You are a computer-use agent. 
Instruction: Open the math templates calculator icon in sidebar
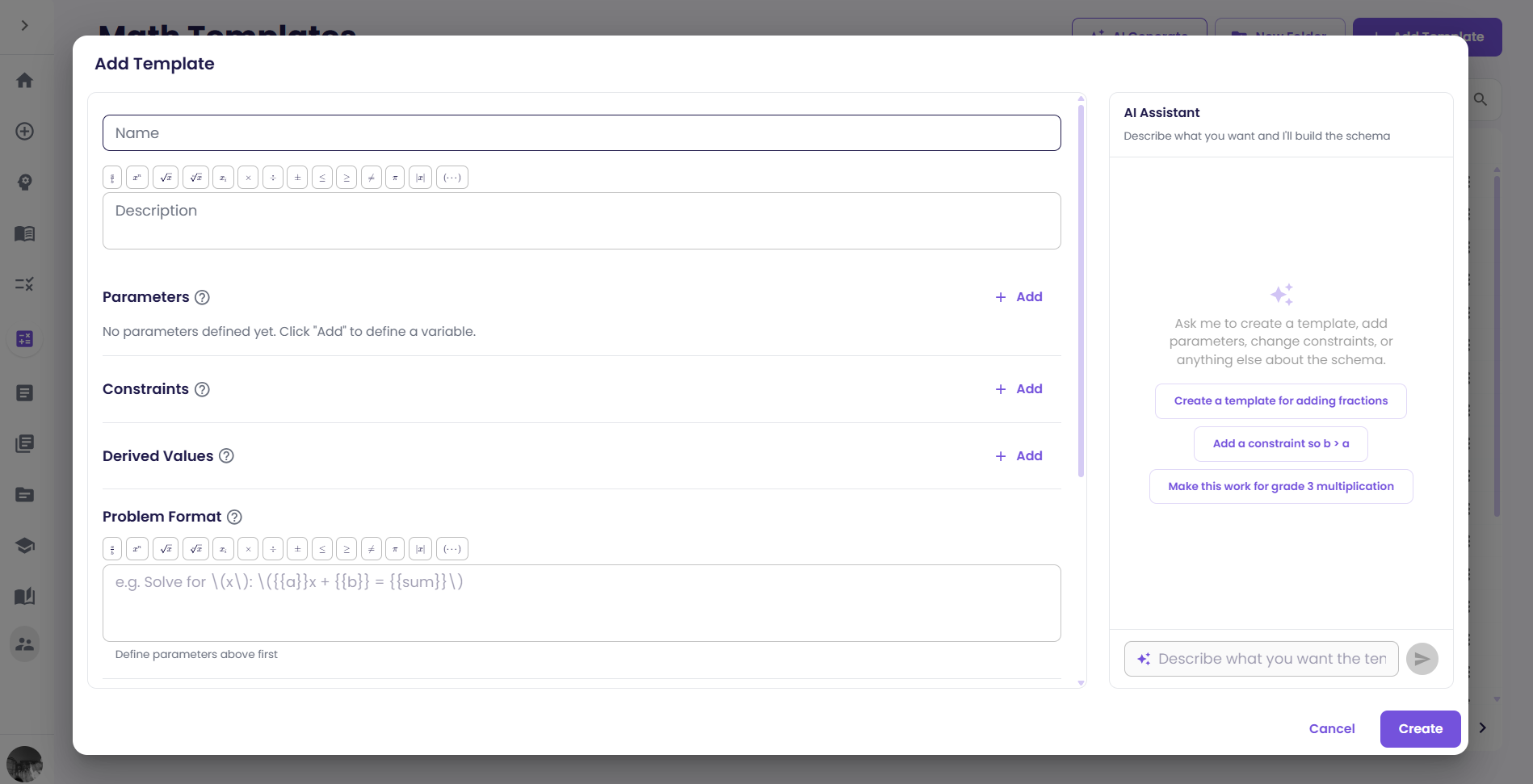click(25, 339)
